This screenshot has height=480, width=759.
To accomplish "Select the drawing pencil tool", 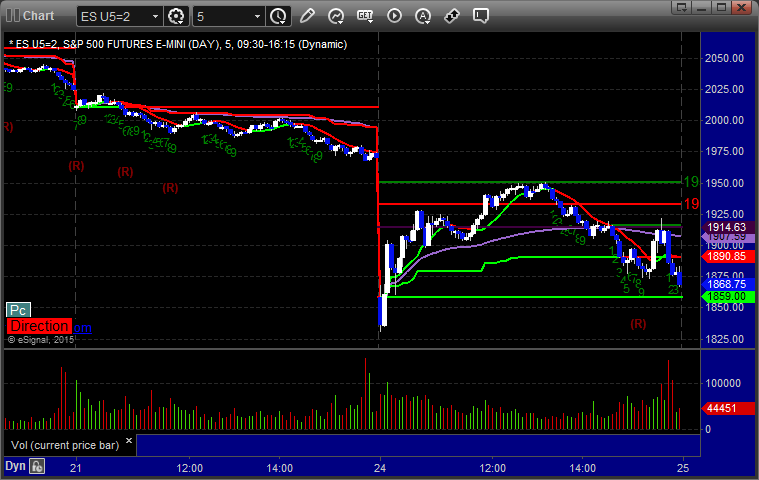I will point(307,16).
